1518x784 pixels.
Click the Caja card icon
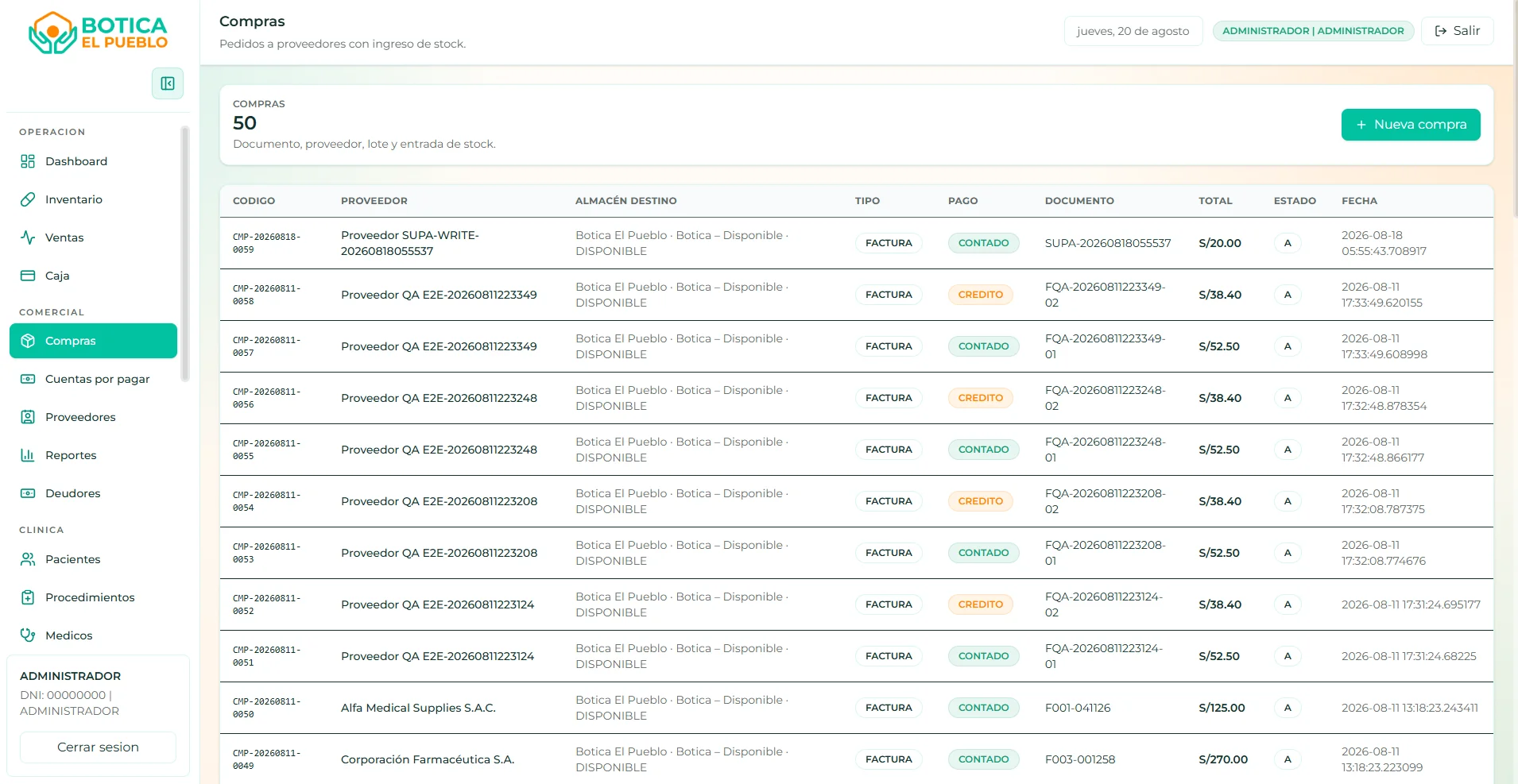(x=28, y=276)
